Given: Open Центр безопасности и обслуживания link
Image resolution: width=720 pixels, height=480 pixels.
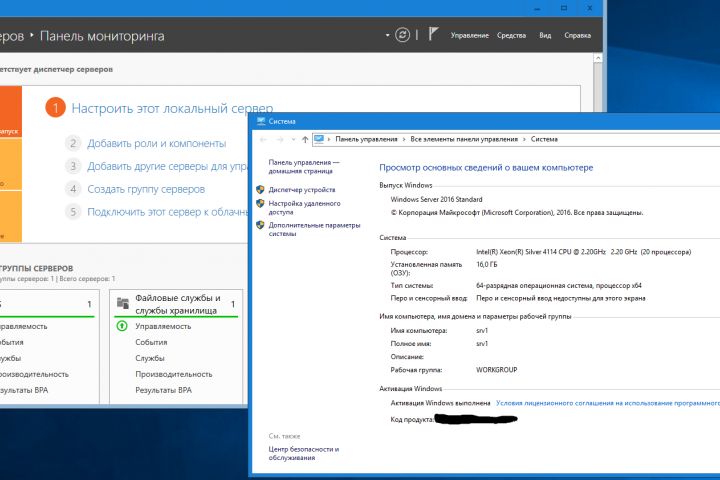Looking at the screenshot, I should pos(304,453).
